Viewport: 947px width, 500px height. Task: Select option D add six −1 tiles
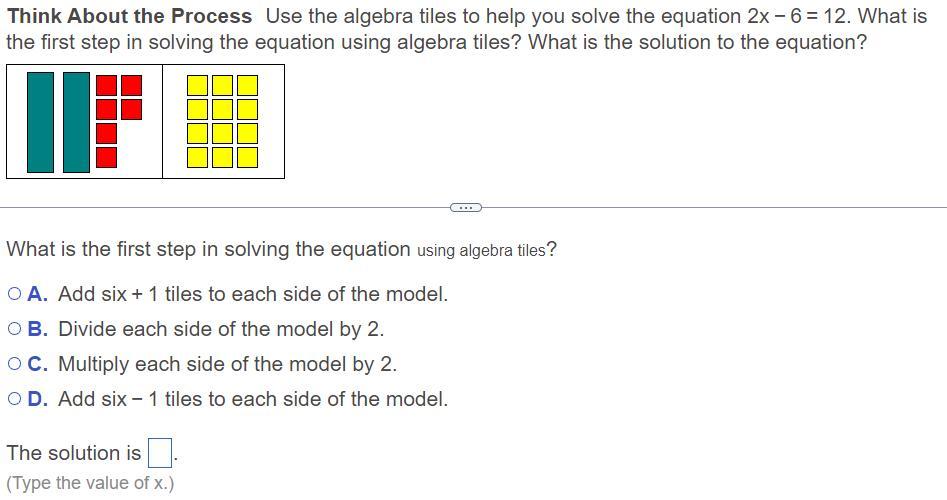point(14,400)
